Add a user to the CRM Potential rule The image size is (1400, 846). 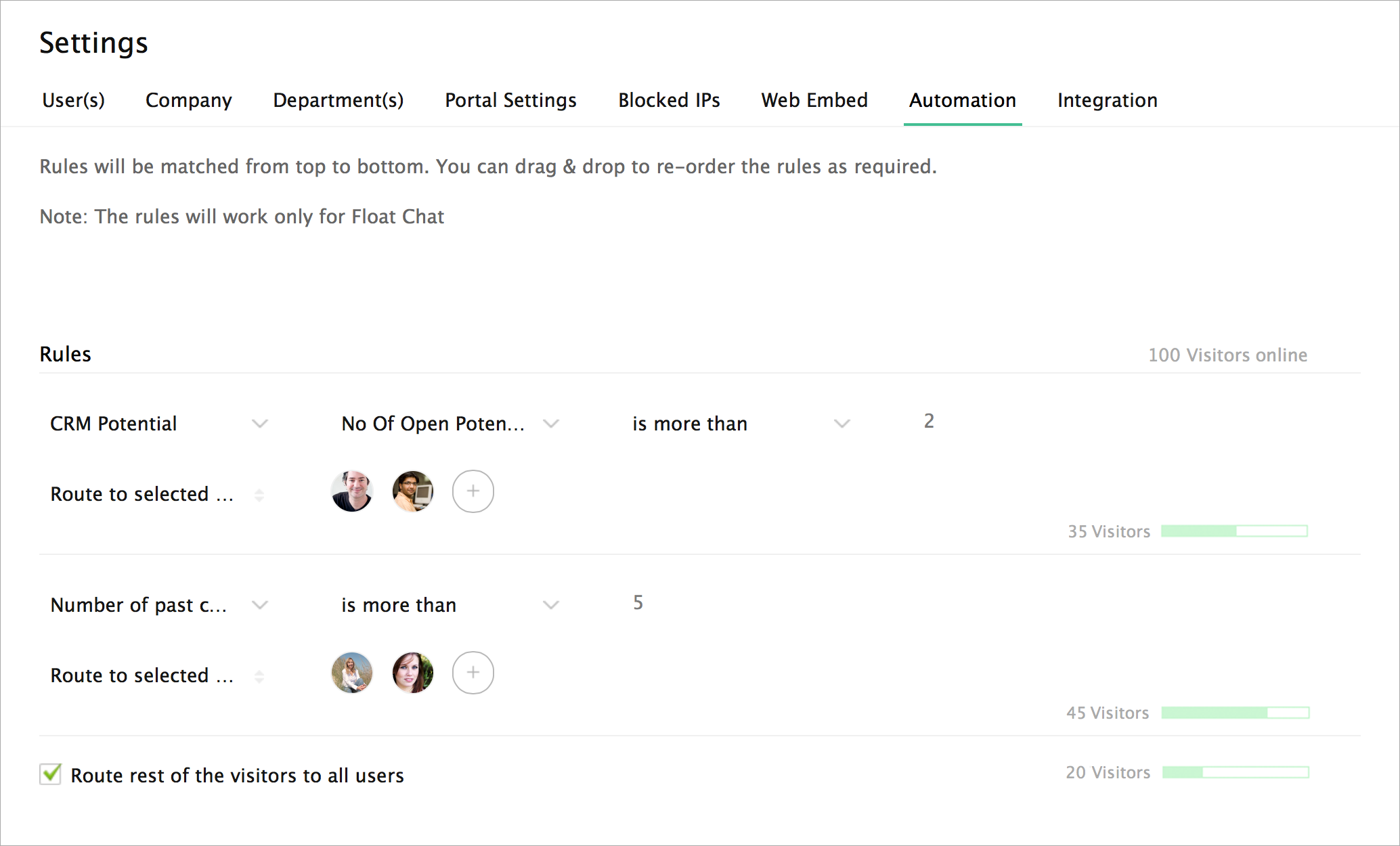(x=473, y=491)
